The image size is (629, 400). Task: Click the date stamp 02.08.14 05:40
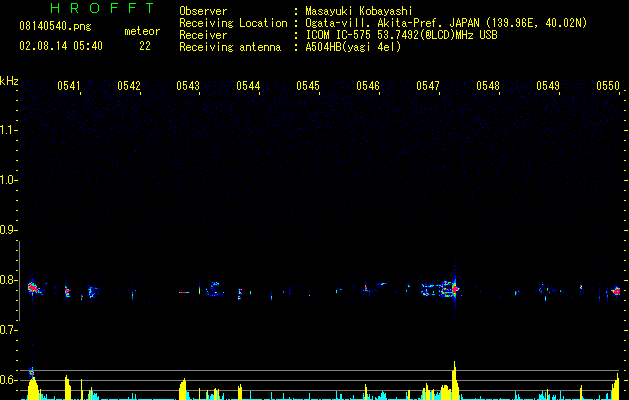[x=61, y=46]
